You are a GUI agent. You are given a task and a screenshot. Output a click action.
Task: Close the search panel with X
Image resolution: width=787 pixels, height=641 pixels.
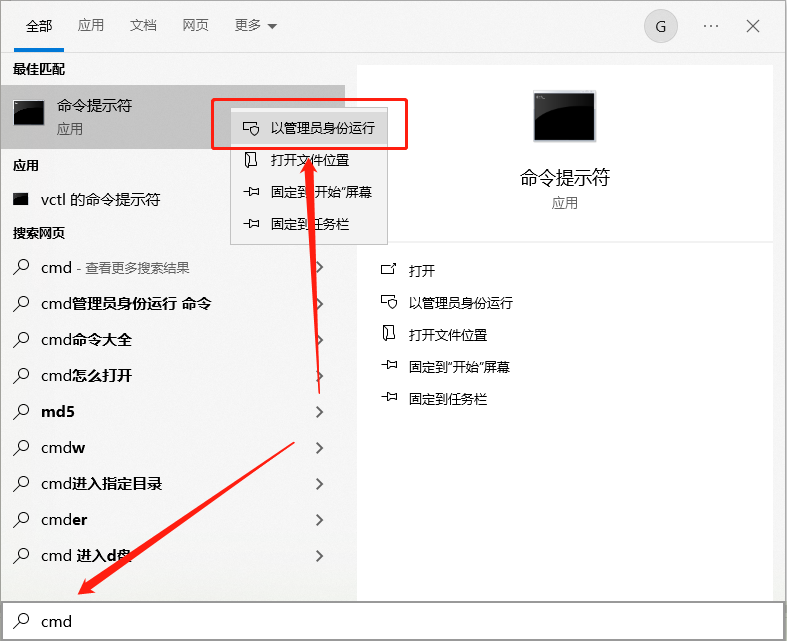tap(752, 26)
